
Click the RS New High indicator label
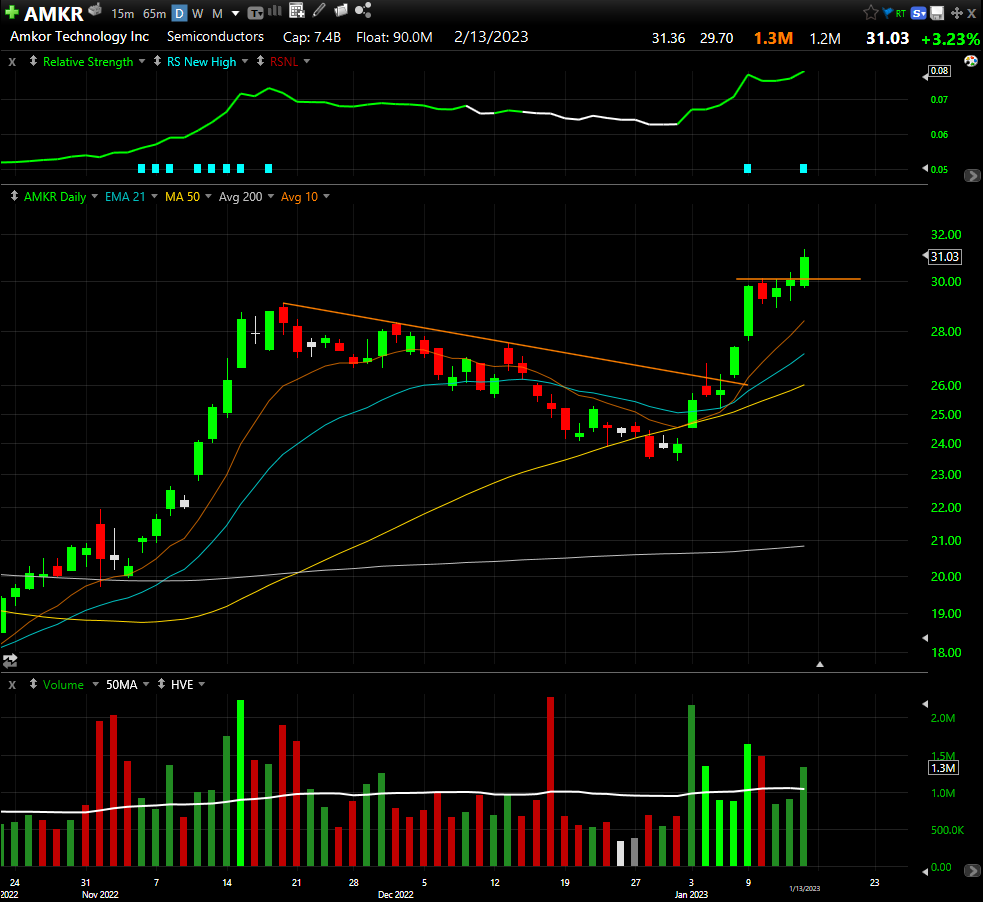[201, 61]
